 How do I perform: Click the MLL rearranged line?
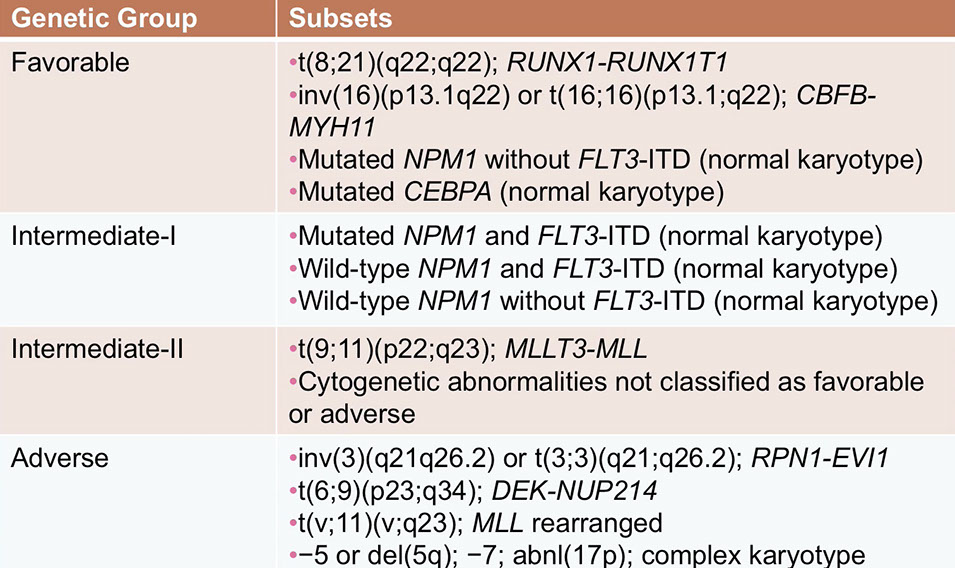[x=476, y=523]
